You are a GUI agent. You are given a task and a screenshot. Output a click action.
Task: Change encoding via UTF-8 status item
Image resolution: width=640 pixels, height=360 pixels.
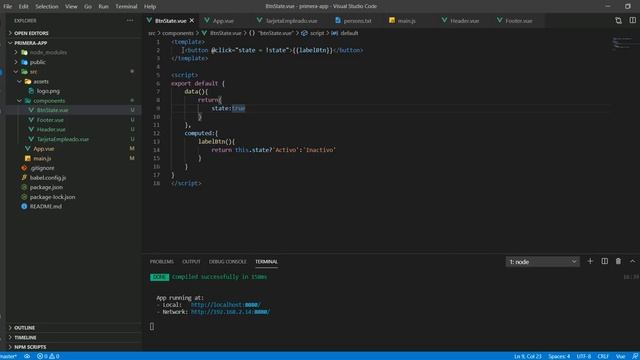(x=584, y=356)
